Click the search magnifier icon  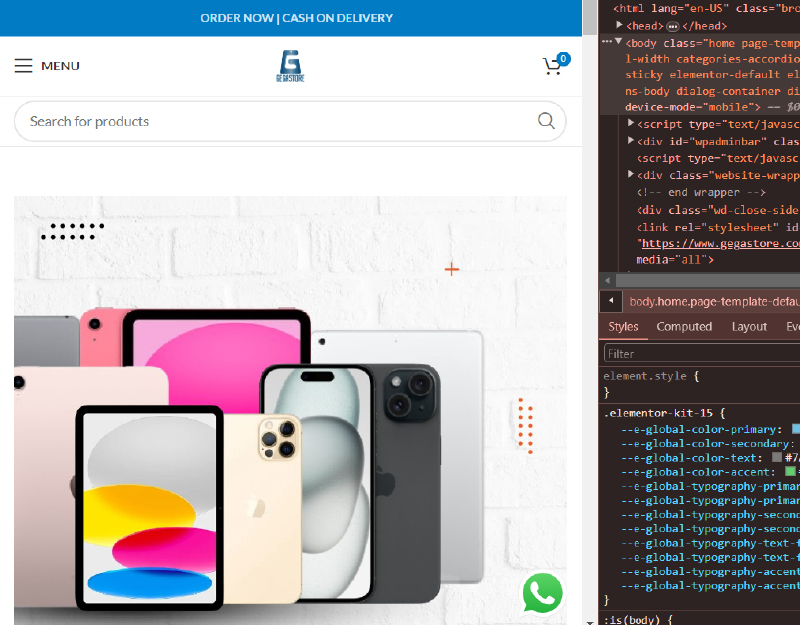tap(546, 121)
